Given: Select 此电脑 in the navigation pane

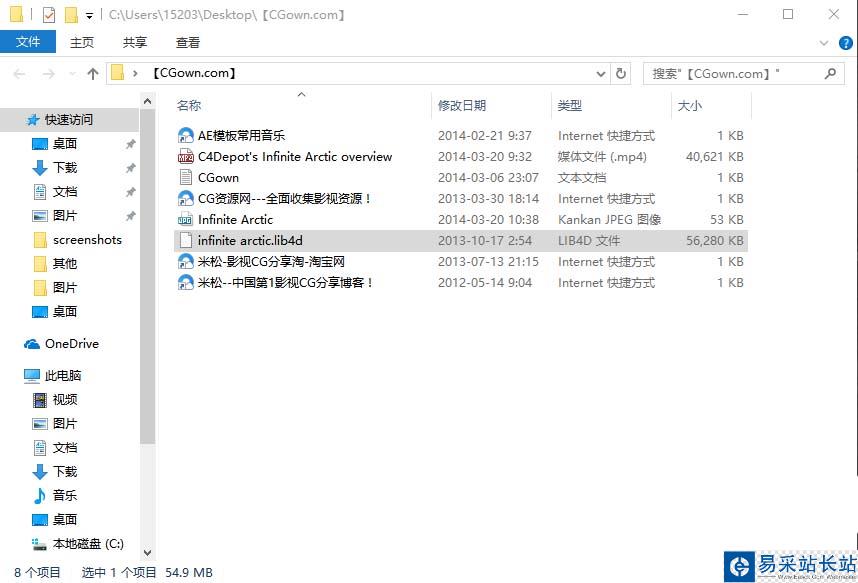Looking at the screenshot, I should (x=63, y=375).
